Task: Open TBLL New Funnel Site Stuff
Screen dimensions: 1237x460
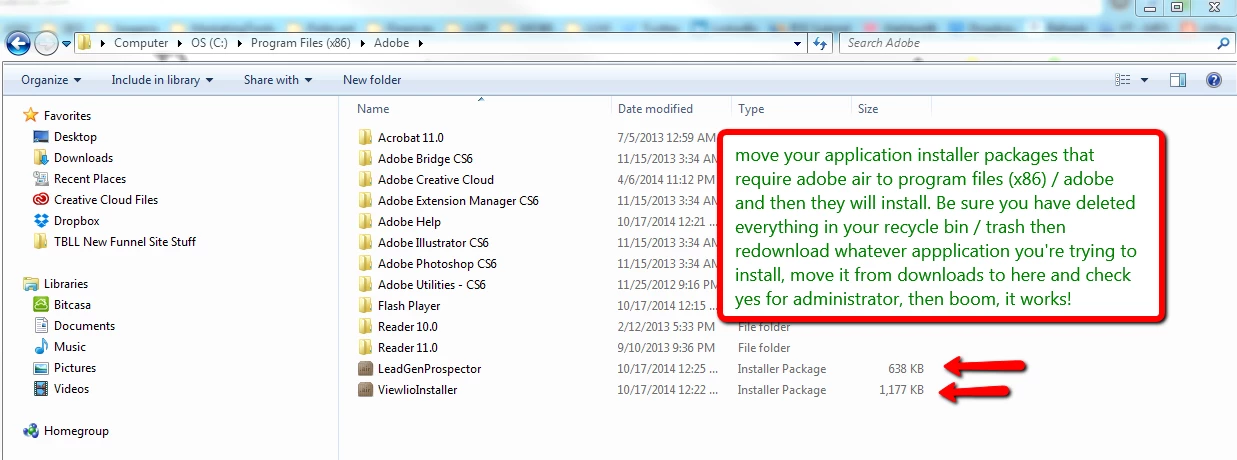Action: [125, 242]
